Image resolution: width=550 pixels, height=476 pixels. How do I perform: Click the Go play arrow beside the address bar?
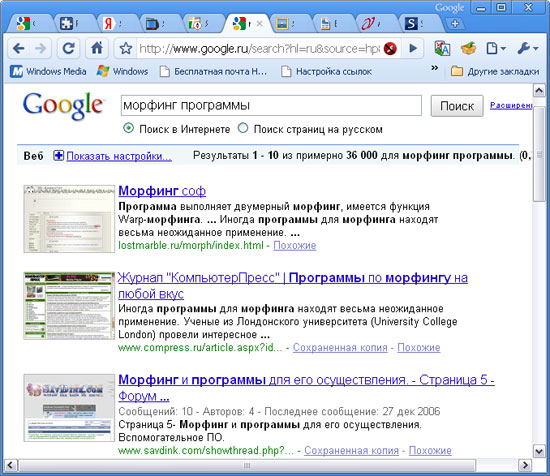(413, 48)
